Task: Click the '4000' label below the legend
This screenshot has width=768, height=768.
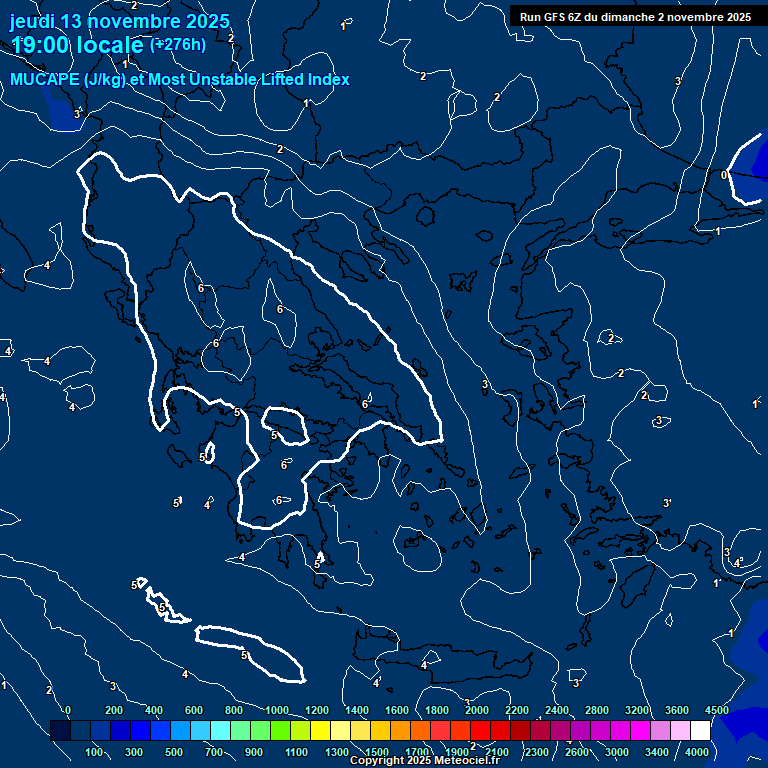Action: [697, 752]
